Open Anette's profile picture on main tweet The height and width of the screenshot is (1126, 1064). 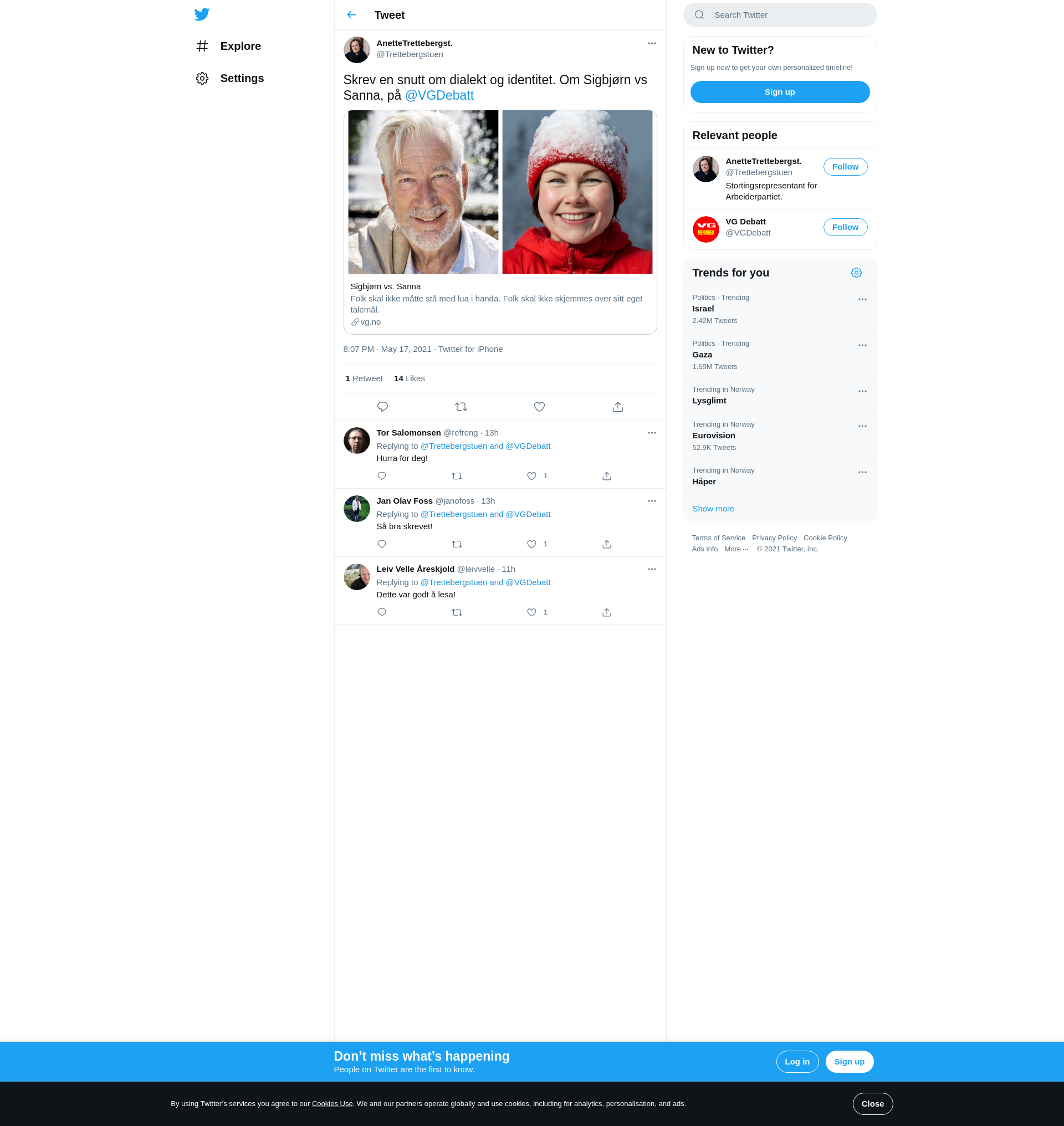point(357,50)
